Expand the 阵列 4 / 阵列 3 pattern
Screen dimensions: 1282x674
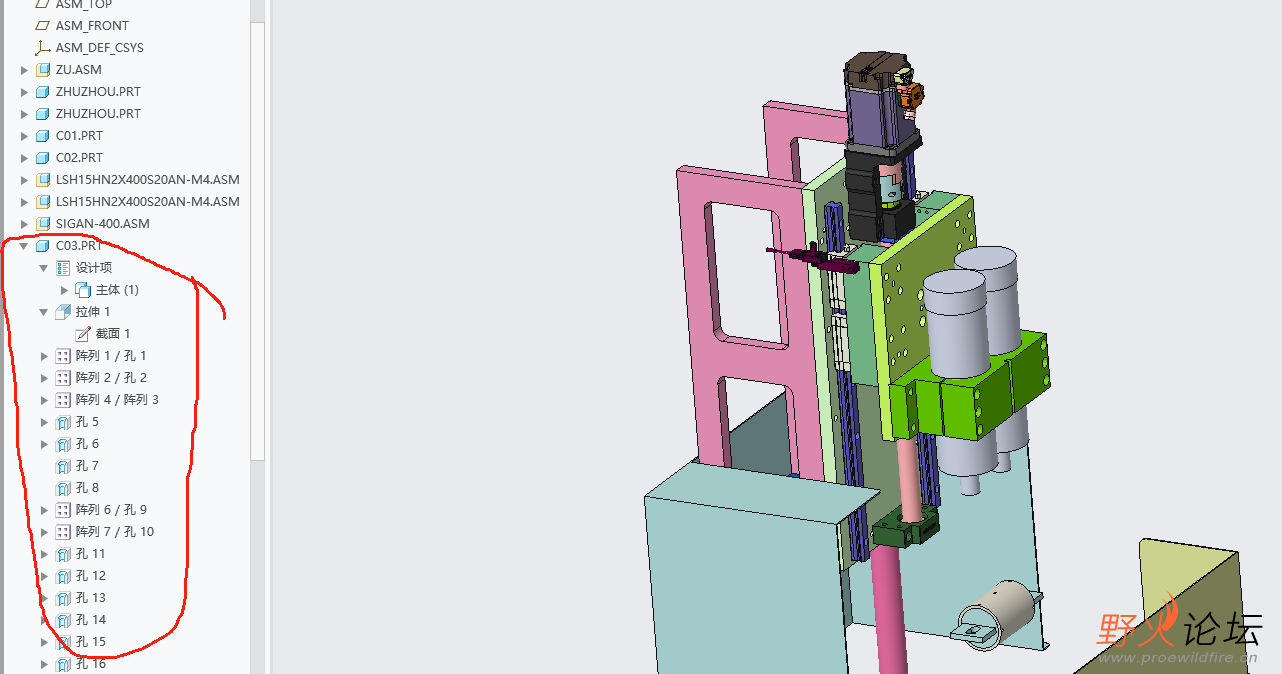tap(44, 400)
